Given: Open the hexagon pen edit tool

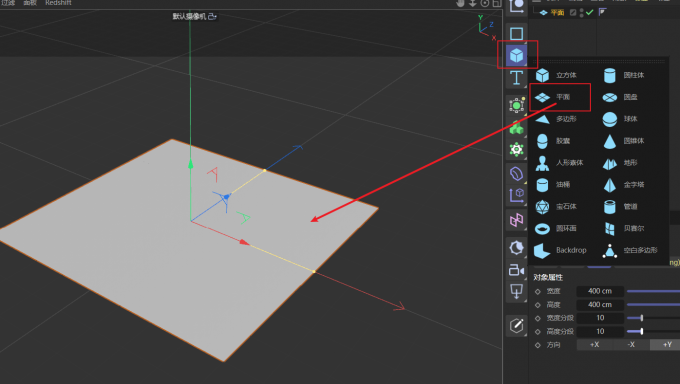Looking at the screenshot, I should (517, 325).
